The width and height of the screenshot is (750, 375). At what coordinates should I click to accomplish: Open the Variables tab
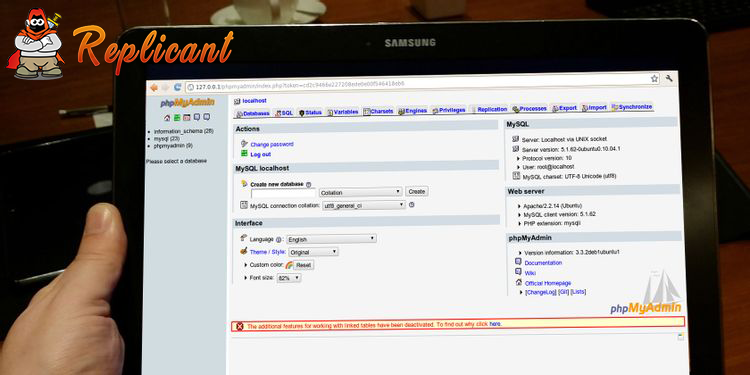(x=343, y=112)
